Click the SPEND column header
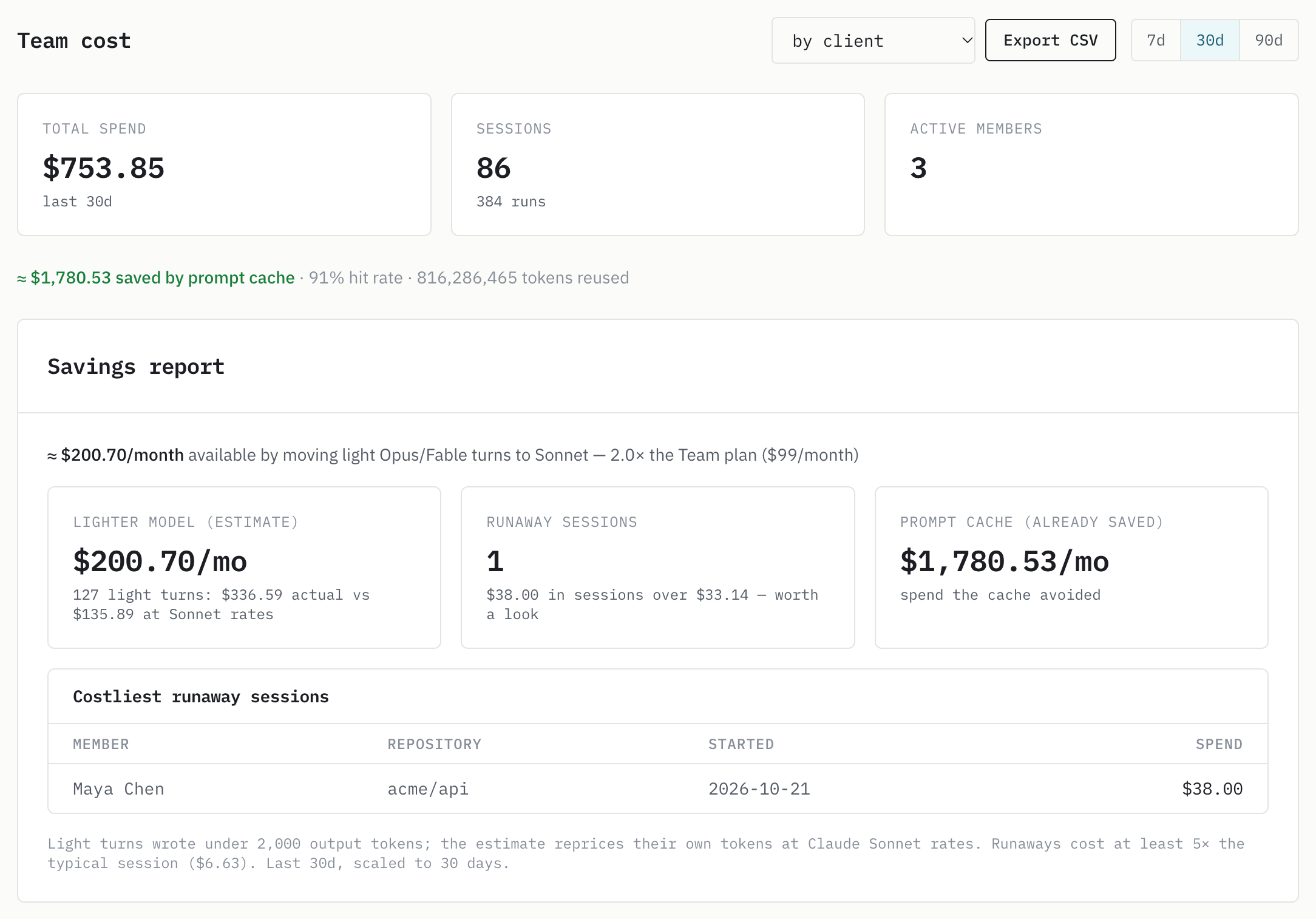The height and width of the screenshot is (919, 1316). tap(1219, 744)
